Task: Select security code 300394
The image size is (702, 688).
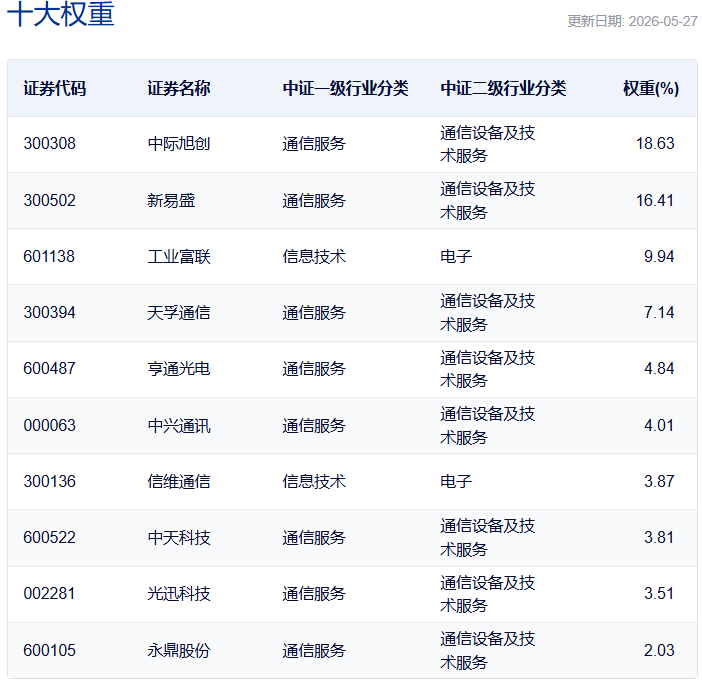Action: coord(50,312)
